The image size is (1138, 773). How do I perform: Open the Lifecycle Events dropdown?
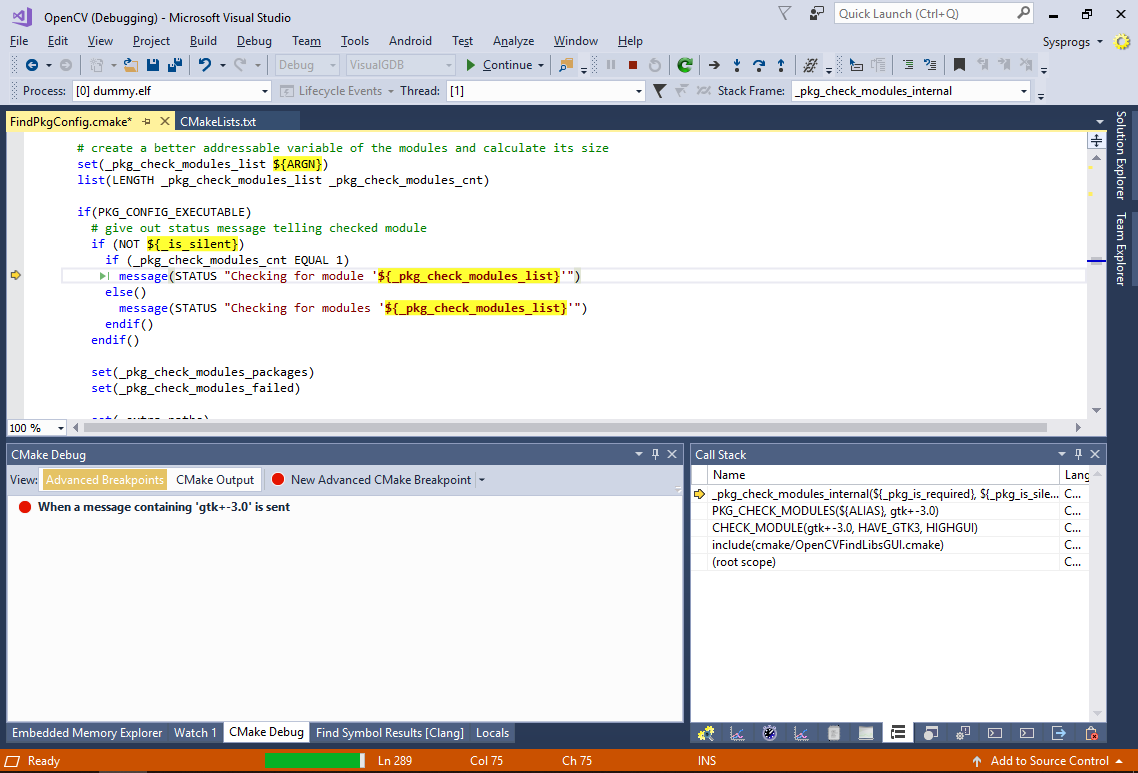(x=338, y=91)
